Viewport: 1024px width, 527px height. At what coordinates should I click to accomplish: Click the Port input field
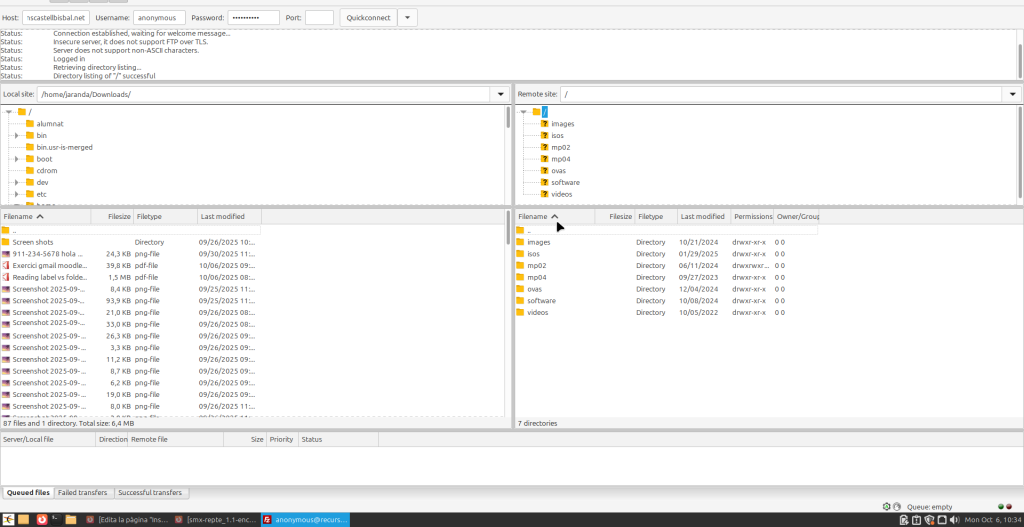tap(319, 18)
